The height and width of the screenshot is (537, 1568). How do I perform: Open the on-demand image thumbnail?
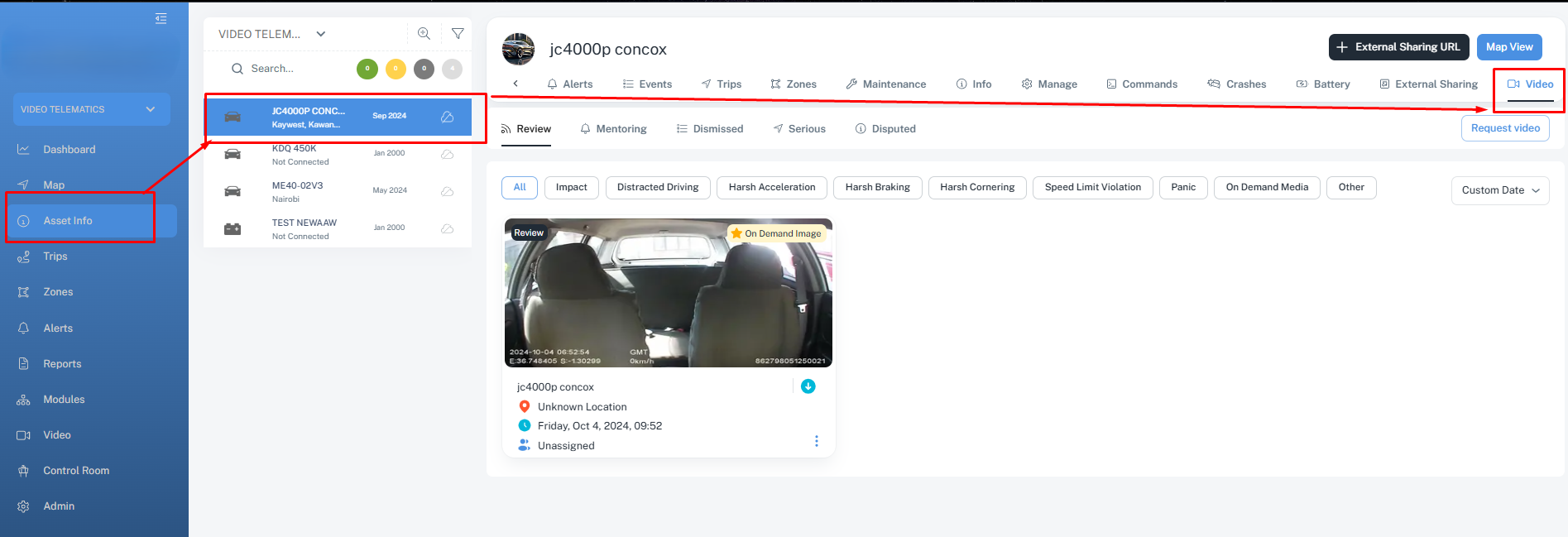click(x=668, y=294)
